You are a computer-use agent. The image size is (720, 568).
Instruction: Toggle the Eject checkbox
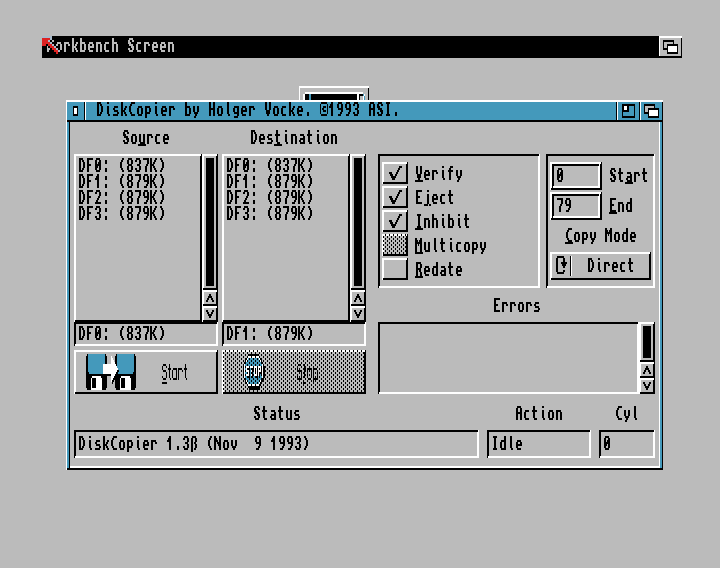click(396, 198)
